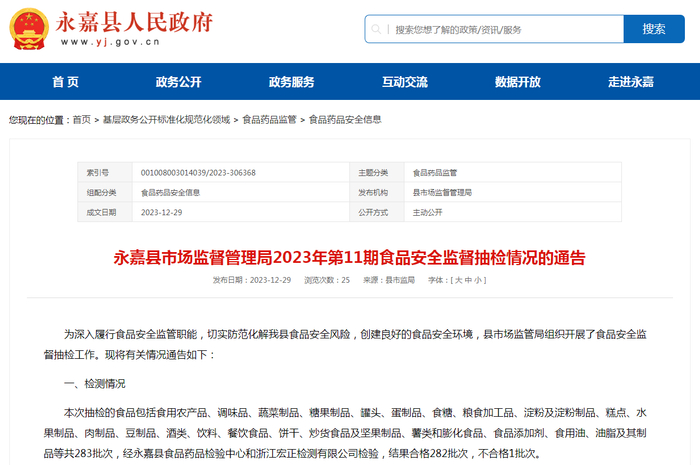
Task: Click the 公开方式 label cell
Action: (x=377, y=212)
